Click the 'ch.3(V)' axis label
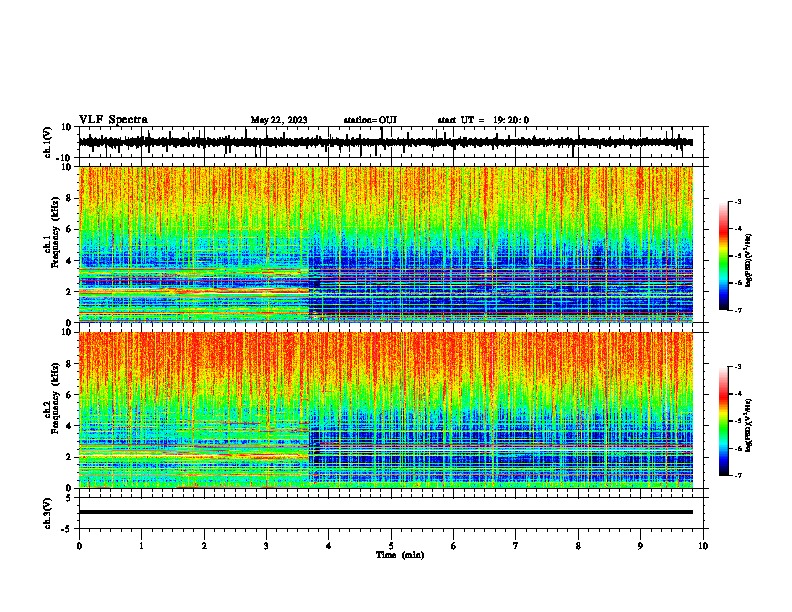 click(48, 513)
